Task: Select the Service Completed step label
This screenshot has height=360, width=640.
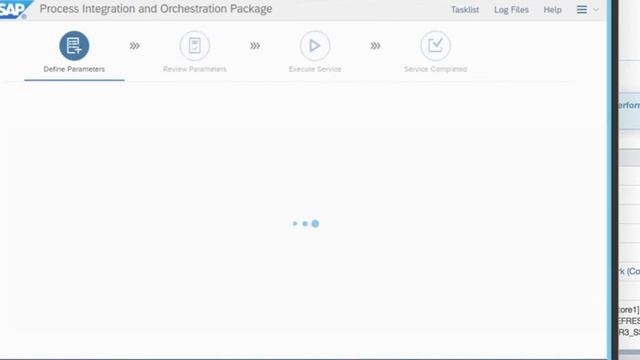Action: coord(436,69)
